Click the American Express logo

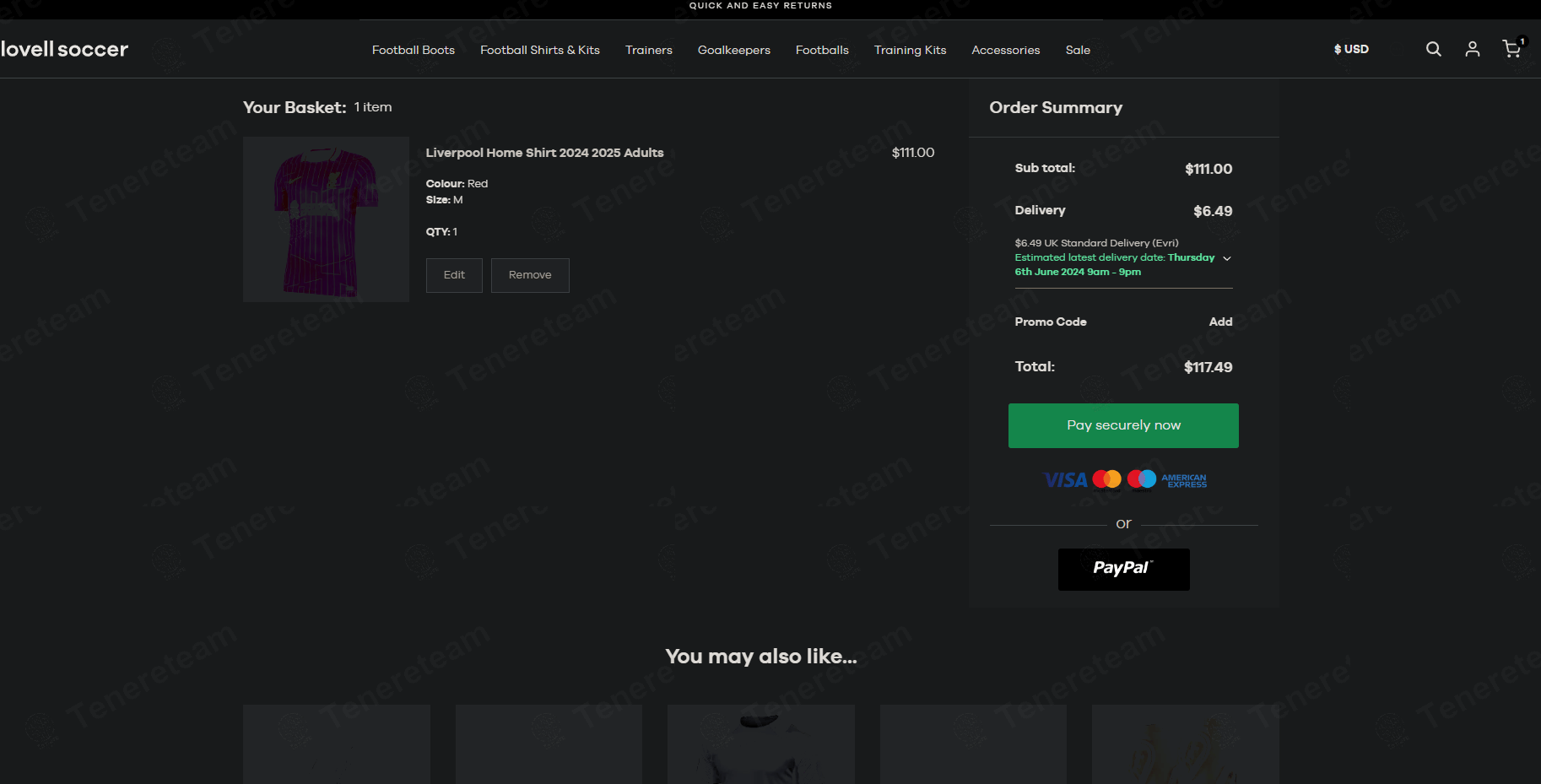pos(1184,480)
